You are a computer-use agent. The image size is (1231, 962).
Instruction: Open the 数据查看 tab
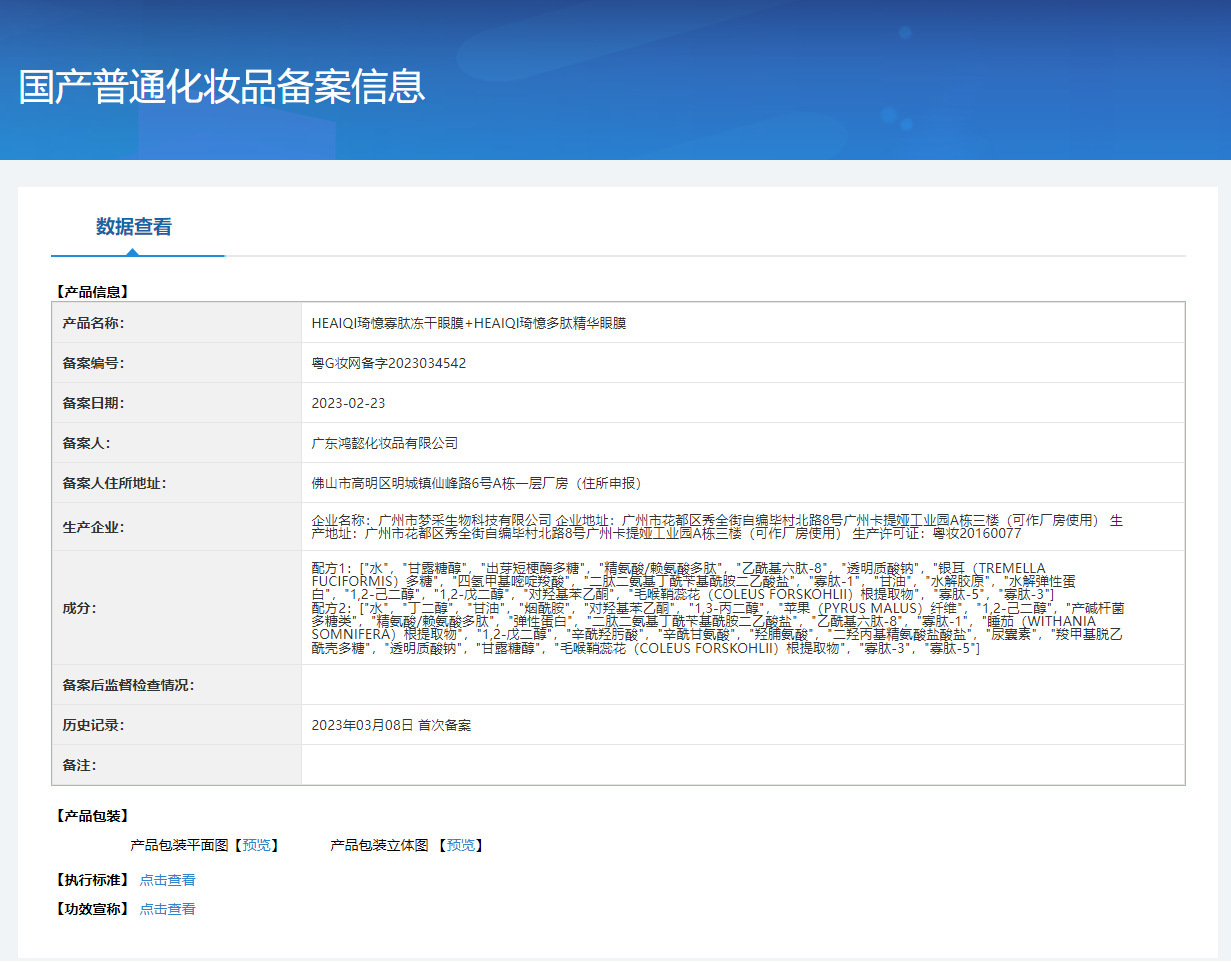(x=134, y=227)
